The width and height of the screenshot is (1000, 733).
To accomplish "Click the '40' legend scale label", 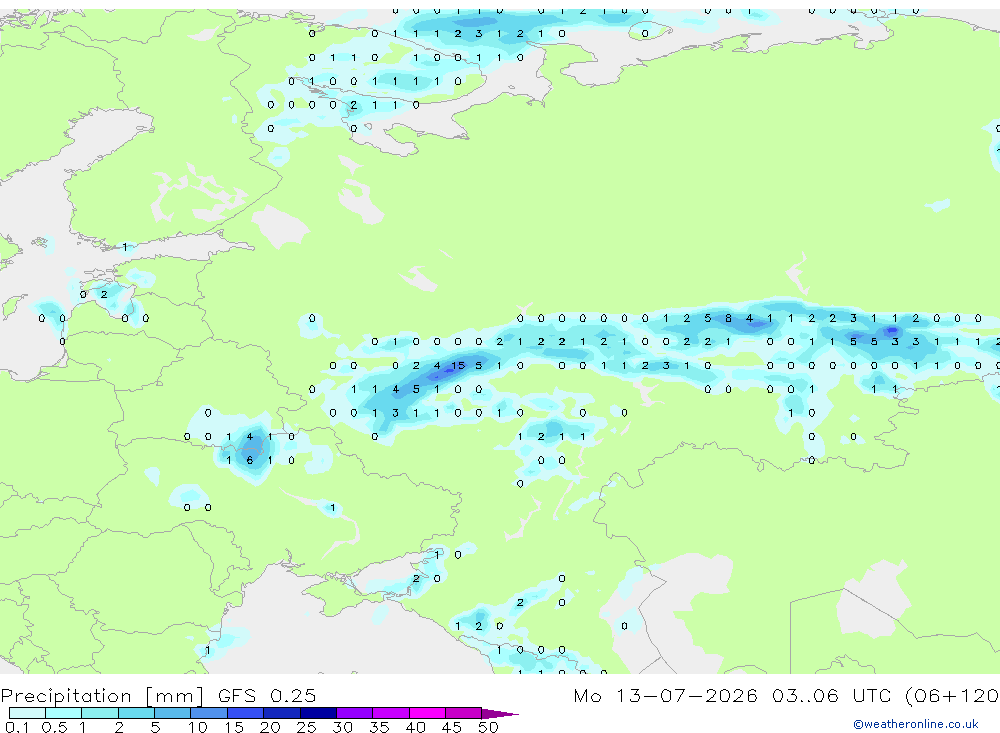I will 415,727.
